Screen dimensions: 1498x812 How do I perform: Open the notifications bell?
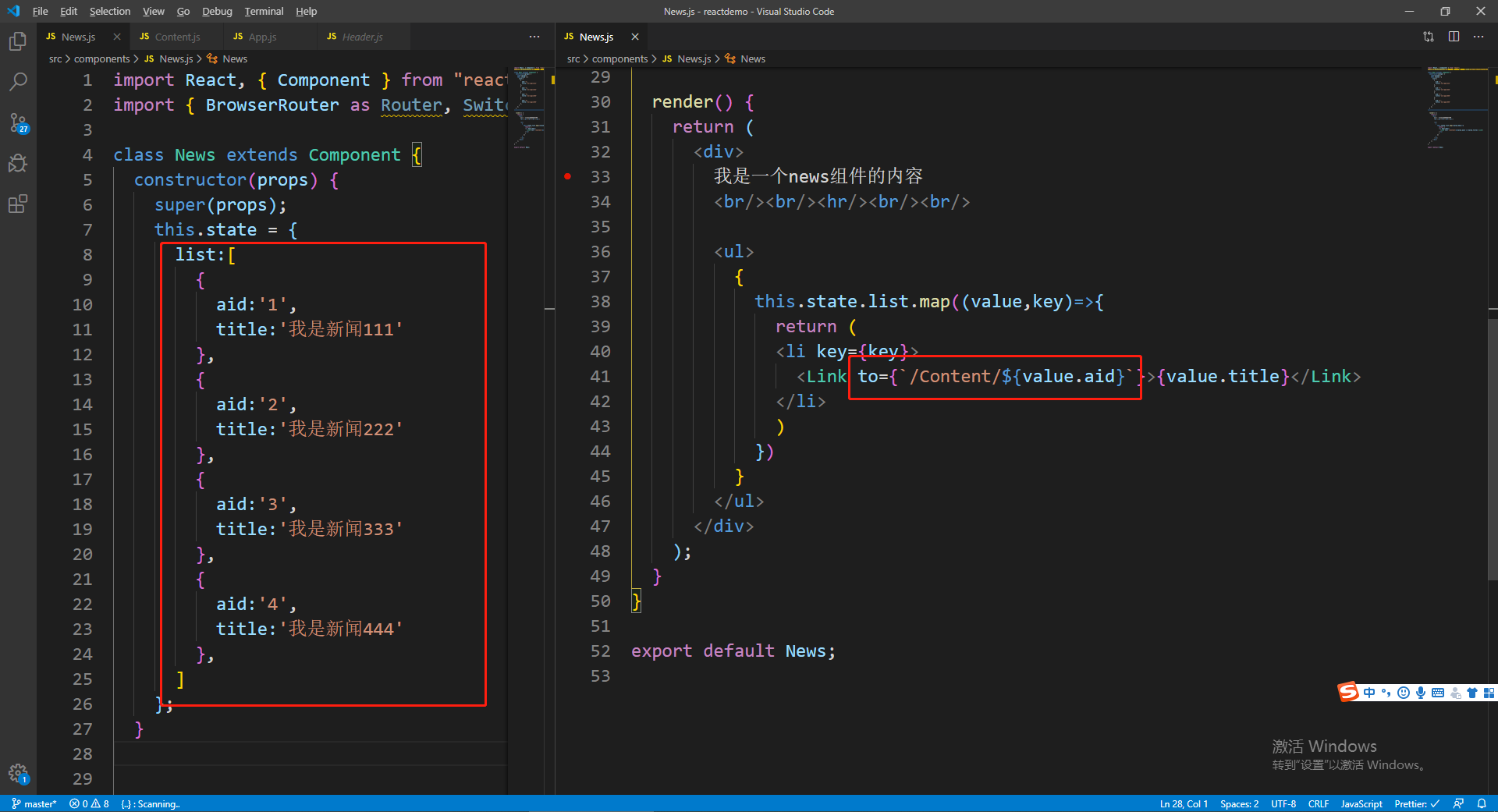[1482, 803]
